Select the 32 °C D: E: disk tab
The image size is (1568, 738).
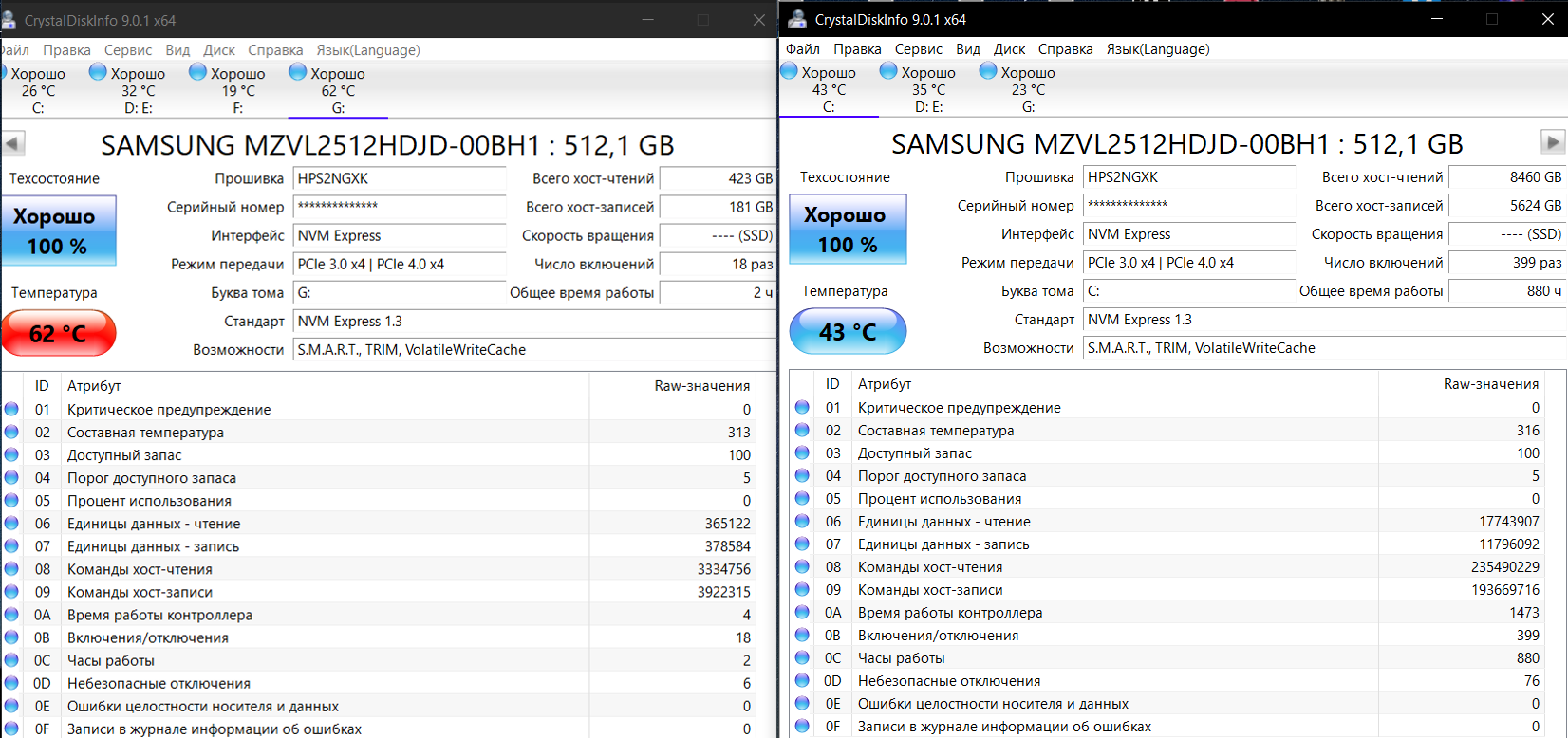[x=139, y=91]
